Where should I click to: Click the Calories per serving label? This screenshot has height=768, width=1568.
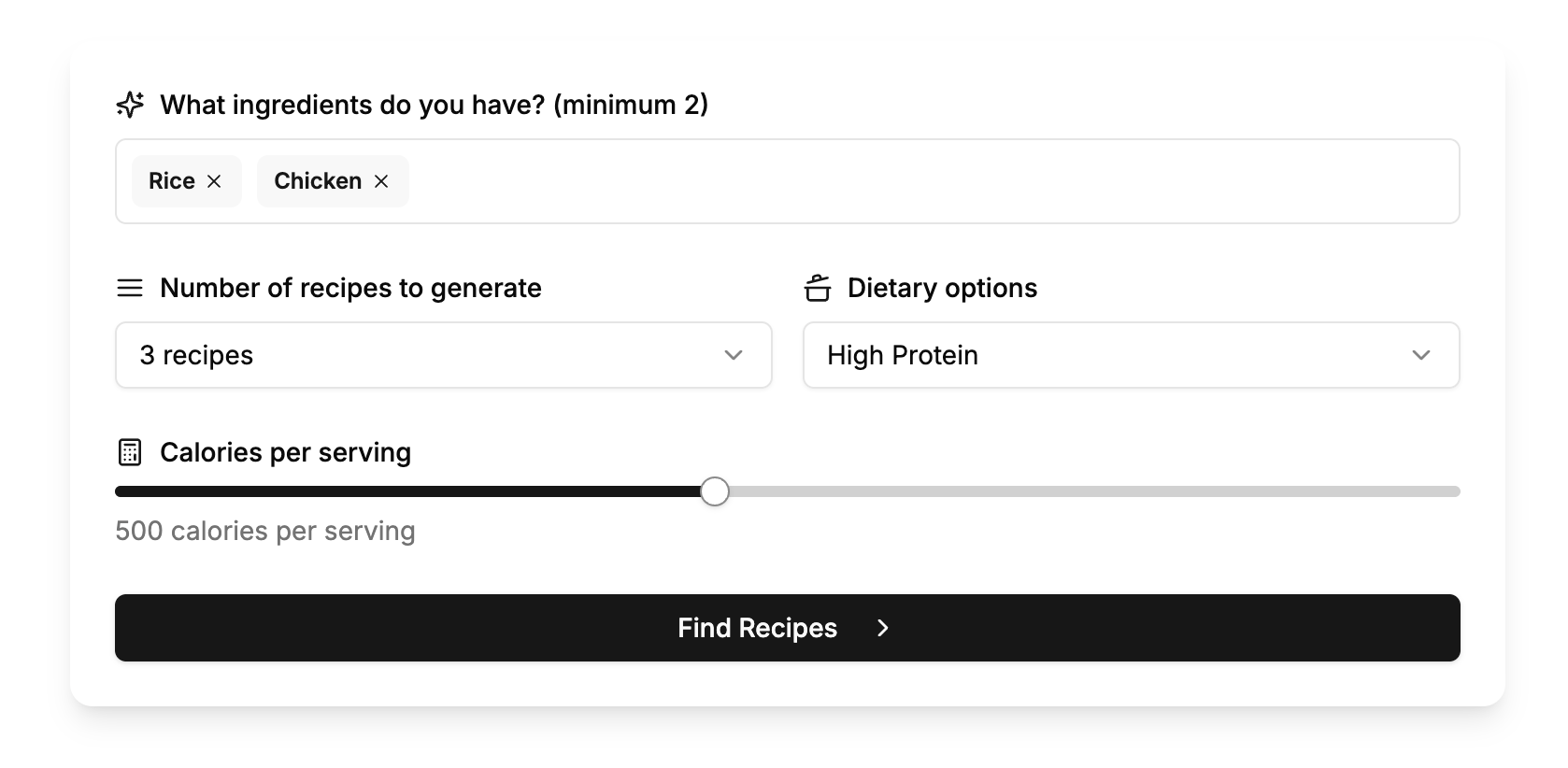(286, 452)
